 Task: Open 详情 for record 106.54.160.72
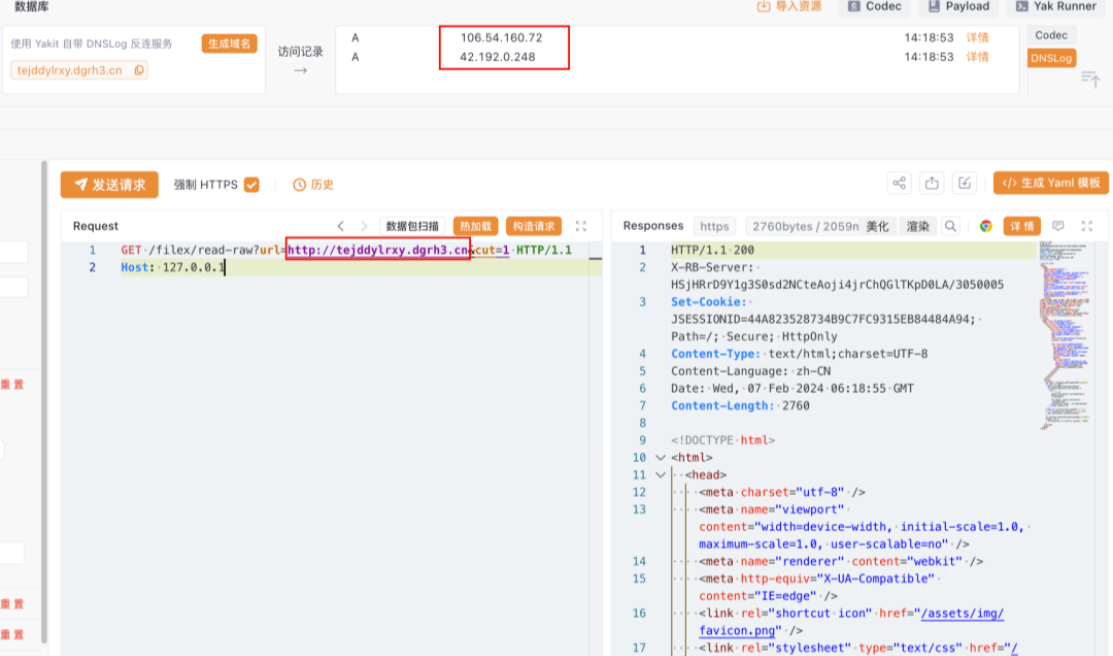977,37
